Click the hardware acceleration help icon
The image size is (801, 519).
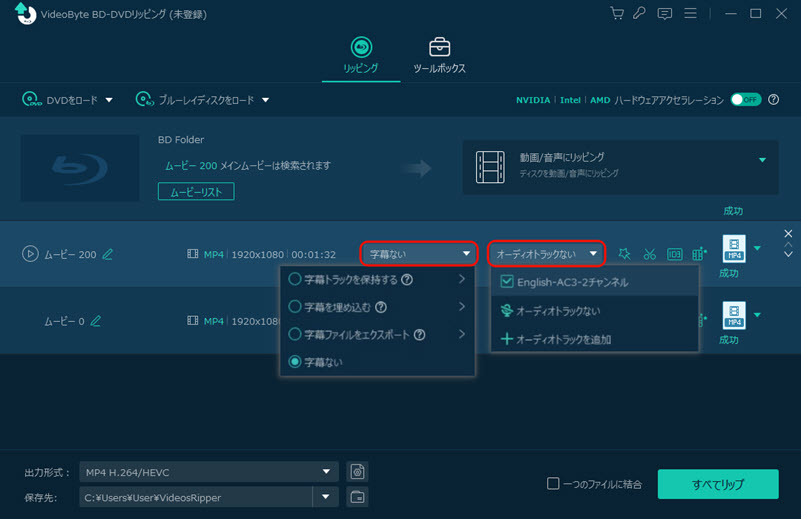[x=773, y=100]
